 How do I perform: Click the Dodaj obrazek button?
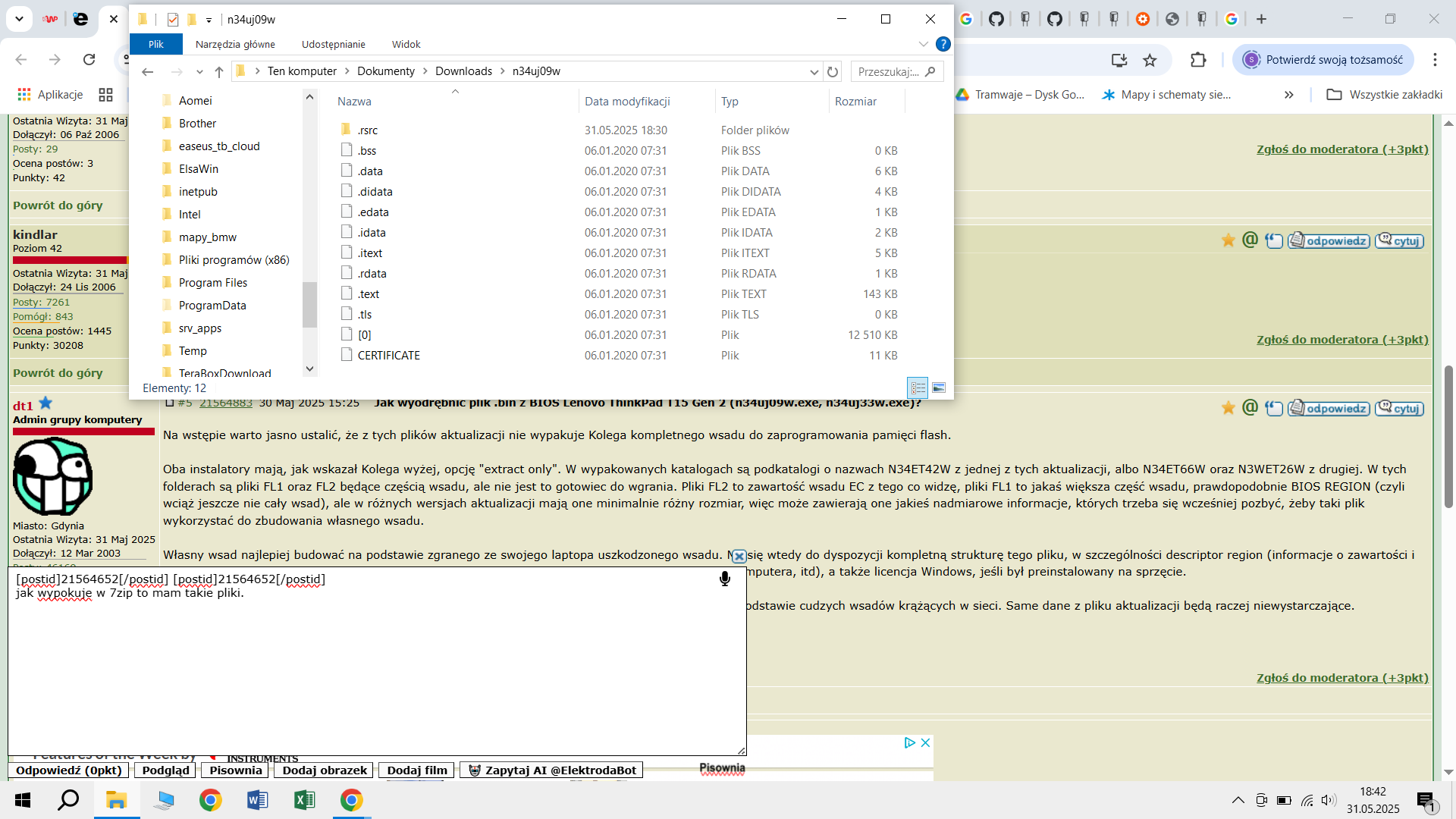coord(325,770)
